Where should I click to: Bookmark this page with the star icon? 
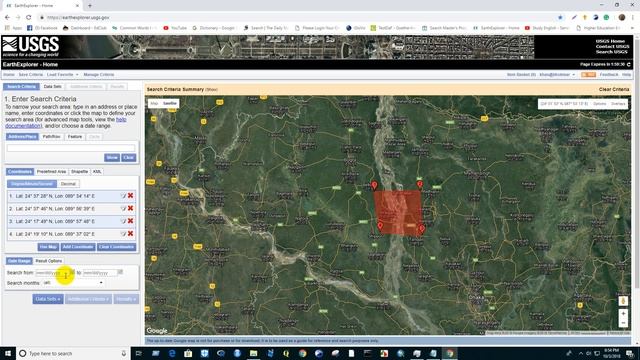point(560,18)
